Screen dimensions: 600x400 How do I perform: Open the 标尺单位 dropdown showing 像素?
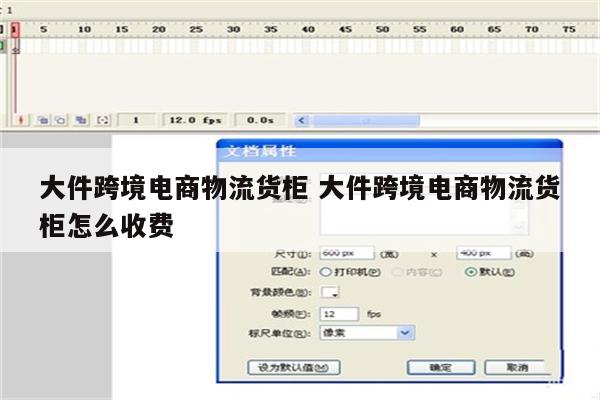pos(367,333)
